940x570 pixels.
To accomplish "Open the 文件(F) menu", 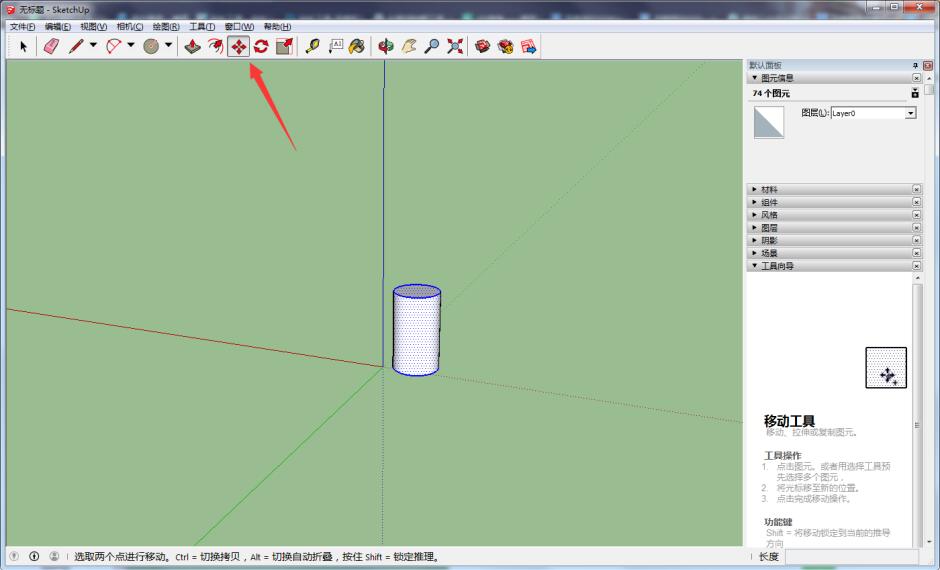I will click(x=22, y=26).
